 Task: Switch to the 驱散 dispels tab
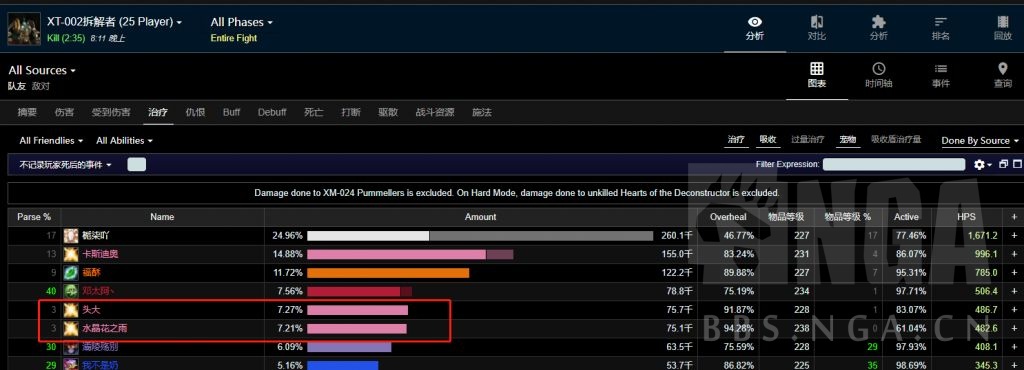coord(388,112)
